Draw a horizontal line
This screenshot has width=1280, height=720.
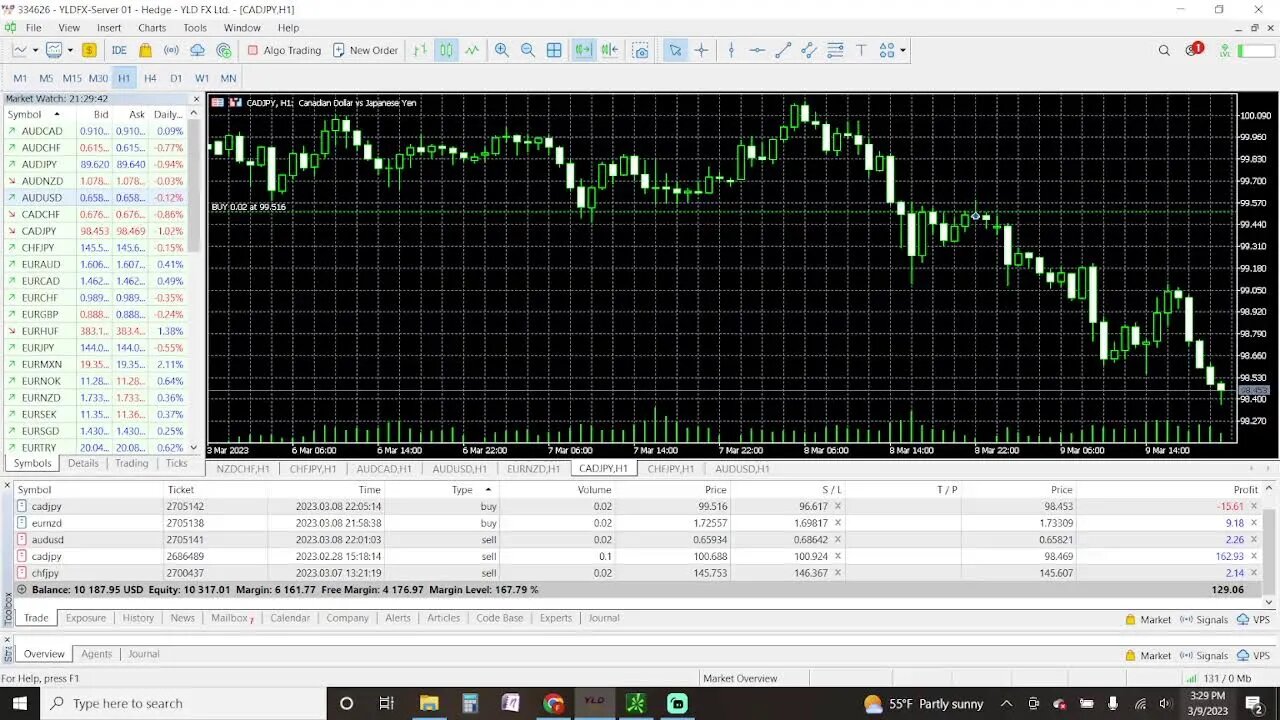757,50
